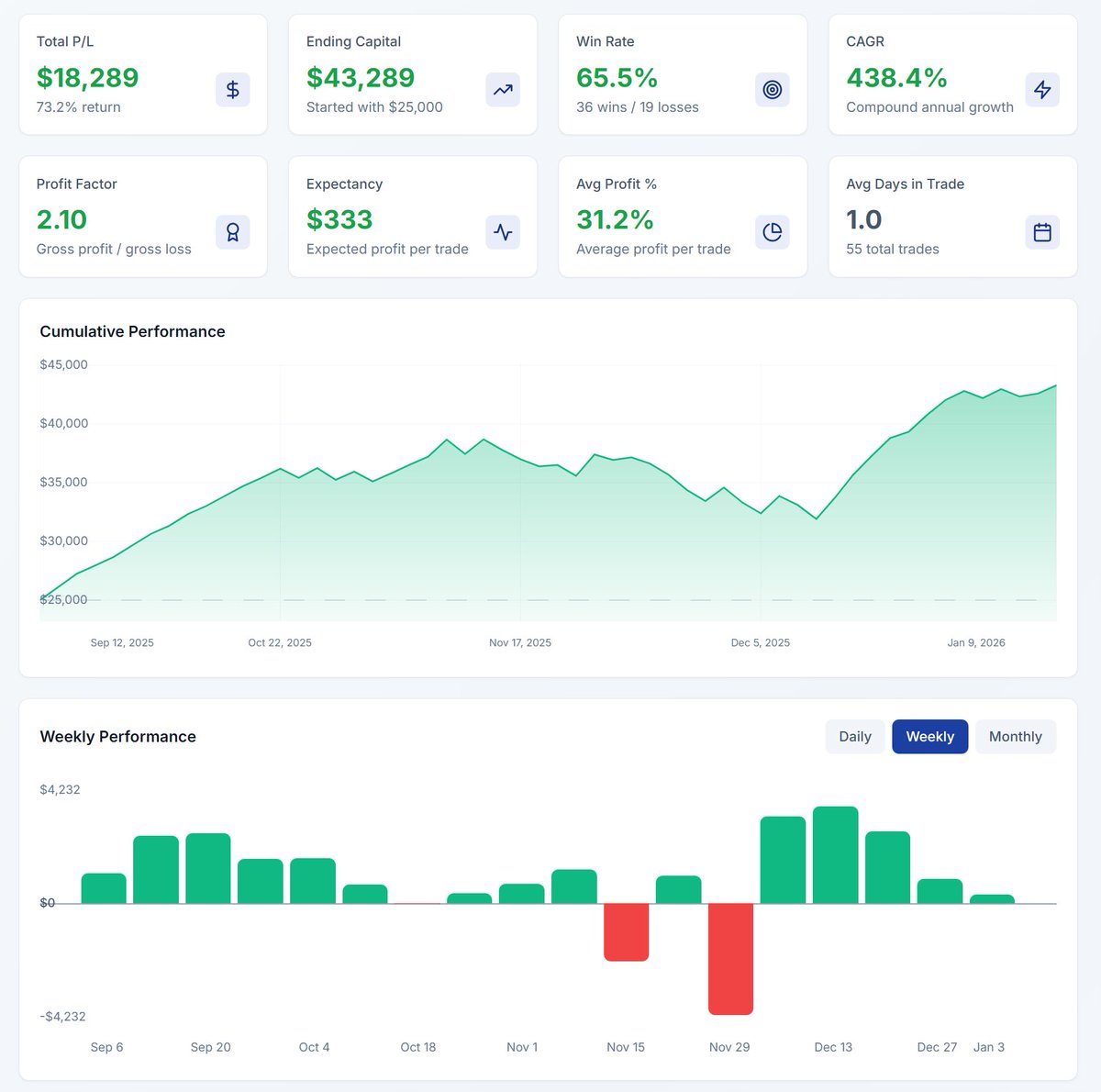The height and width of the screenshot is (1092, 1101).
Task: Click the $35,000 y-axis label
Action: (x=64, y=483)
